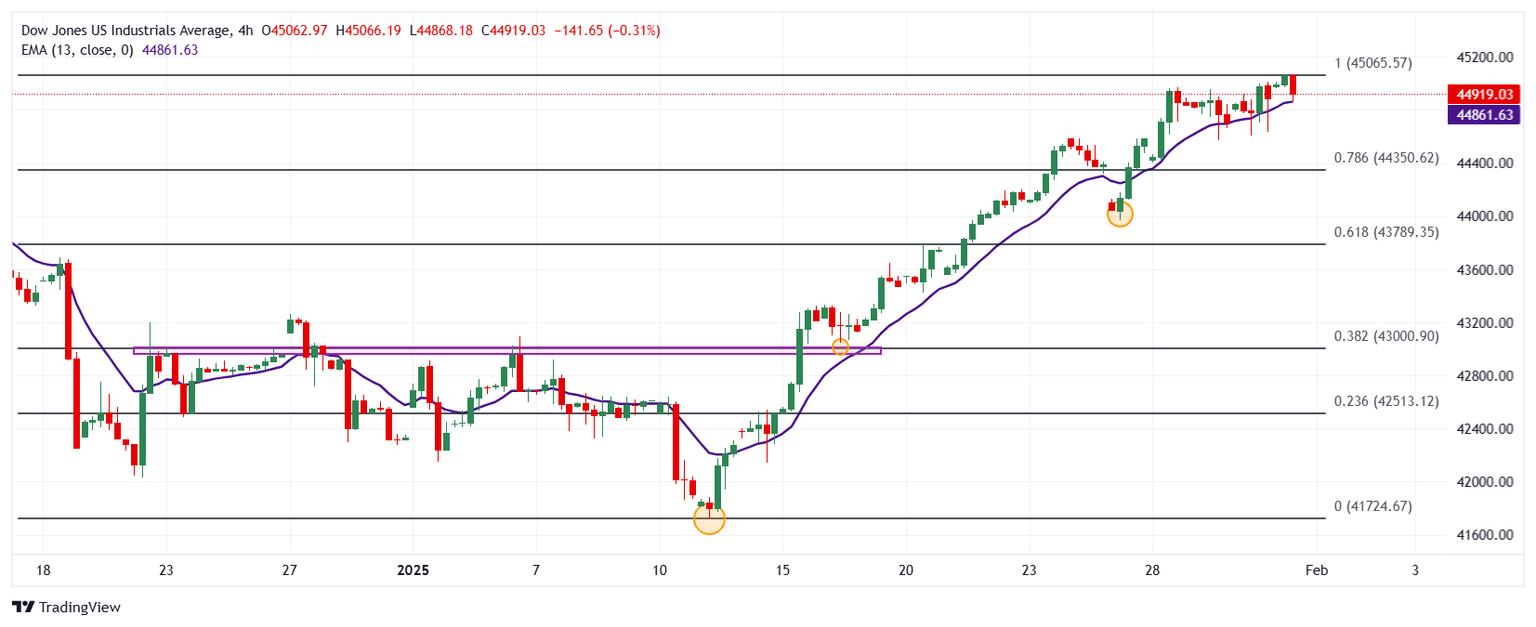
Task: Click the 44000.00 tick on the price axis
Action: (1484, 216)
